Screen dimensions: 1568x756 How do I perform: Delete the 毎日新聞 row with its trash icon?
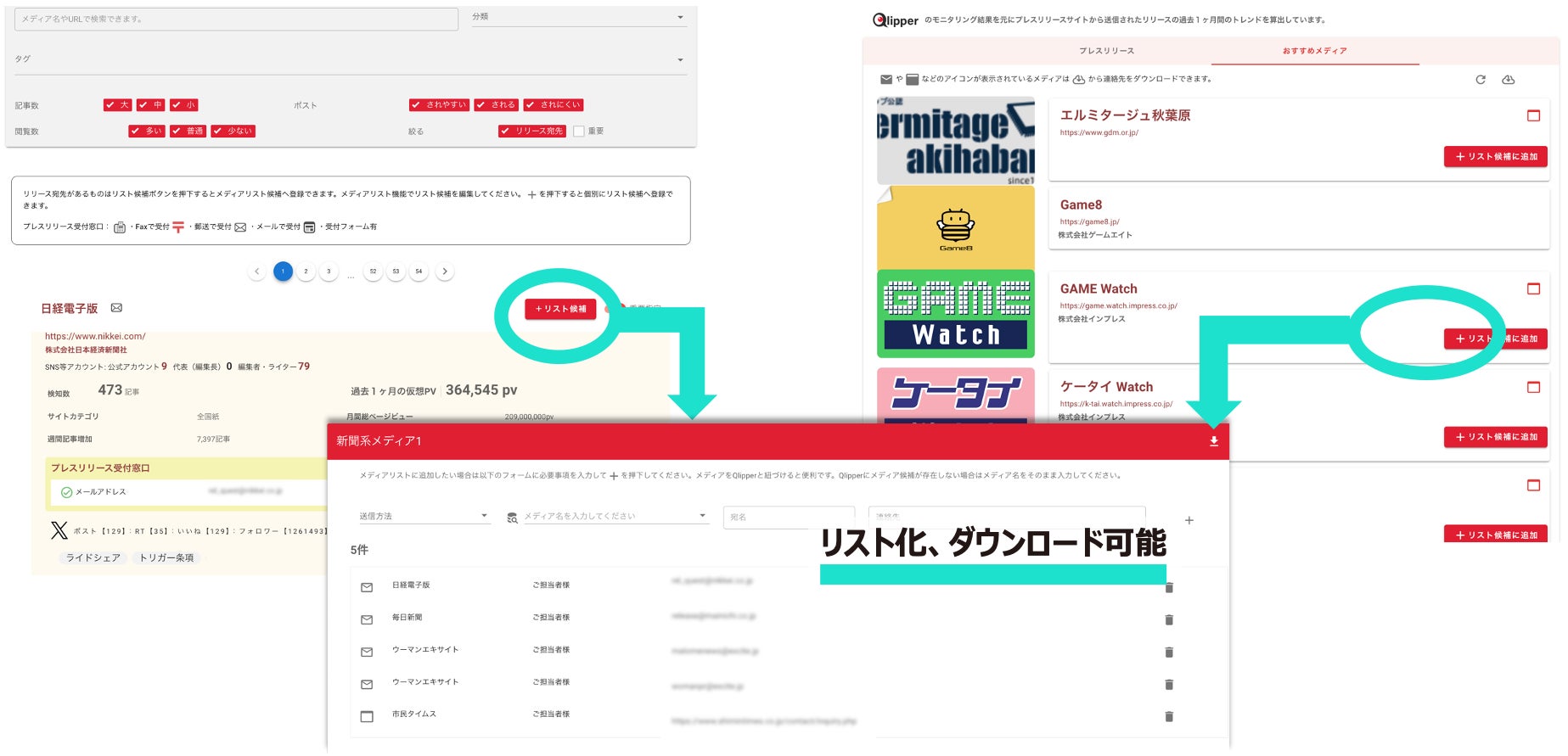click(x=1169, y=619)
